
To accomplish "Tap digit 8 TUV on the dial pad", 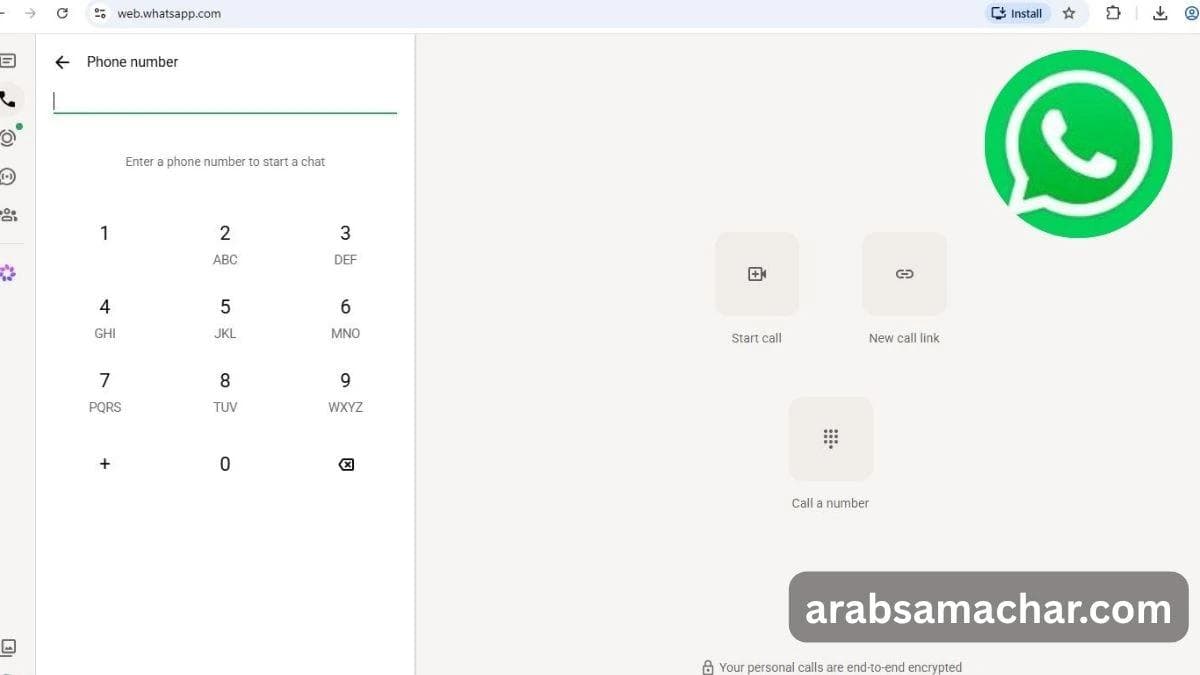I will coord(225,392).
